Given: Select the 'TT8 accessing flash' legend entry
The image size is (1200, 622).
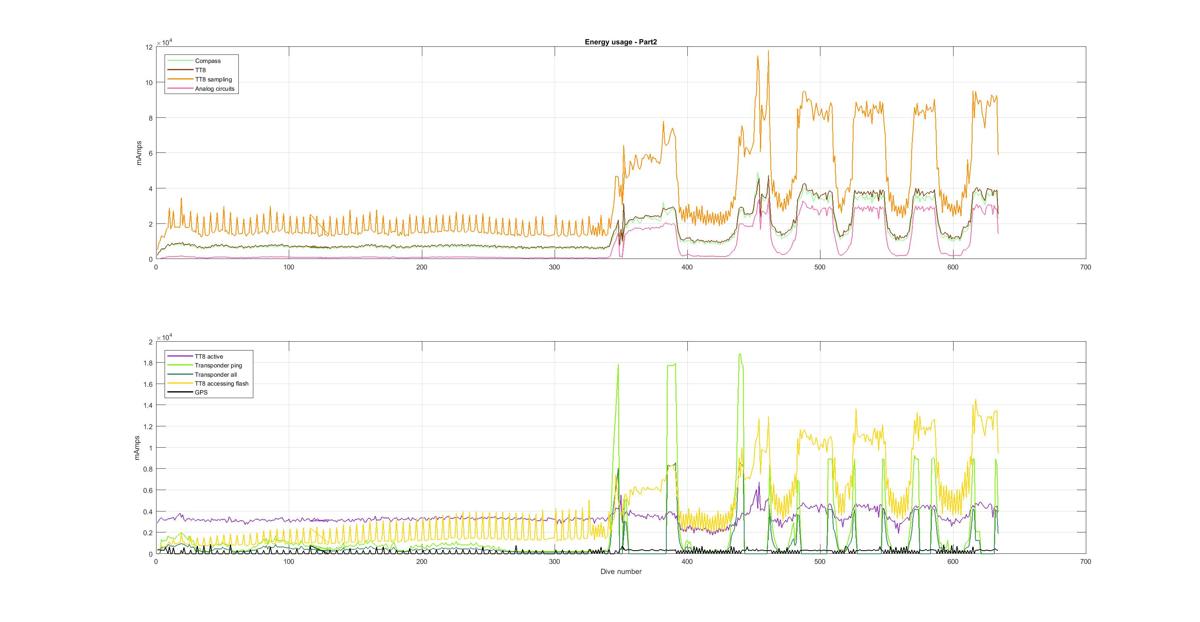Looking at the screenshot, I should pos(222,383).
